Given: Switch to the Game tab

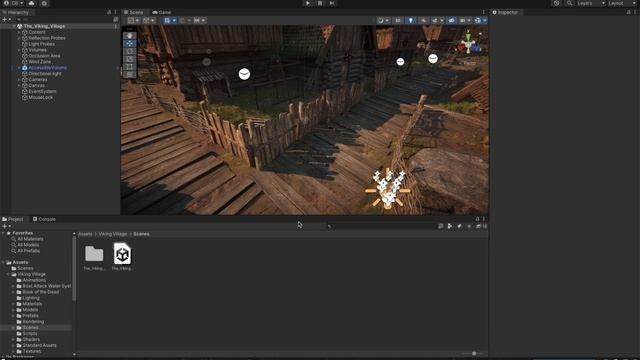Looking at the screenshot, I should [x=162, y=12].
